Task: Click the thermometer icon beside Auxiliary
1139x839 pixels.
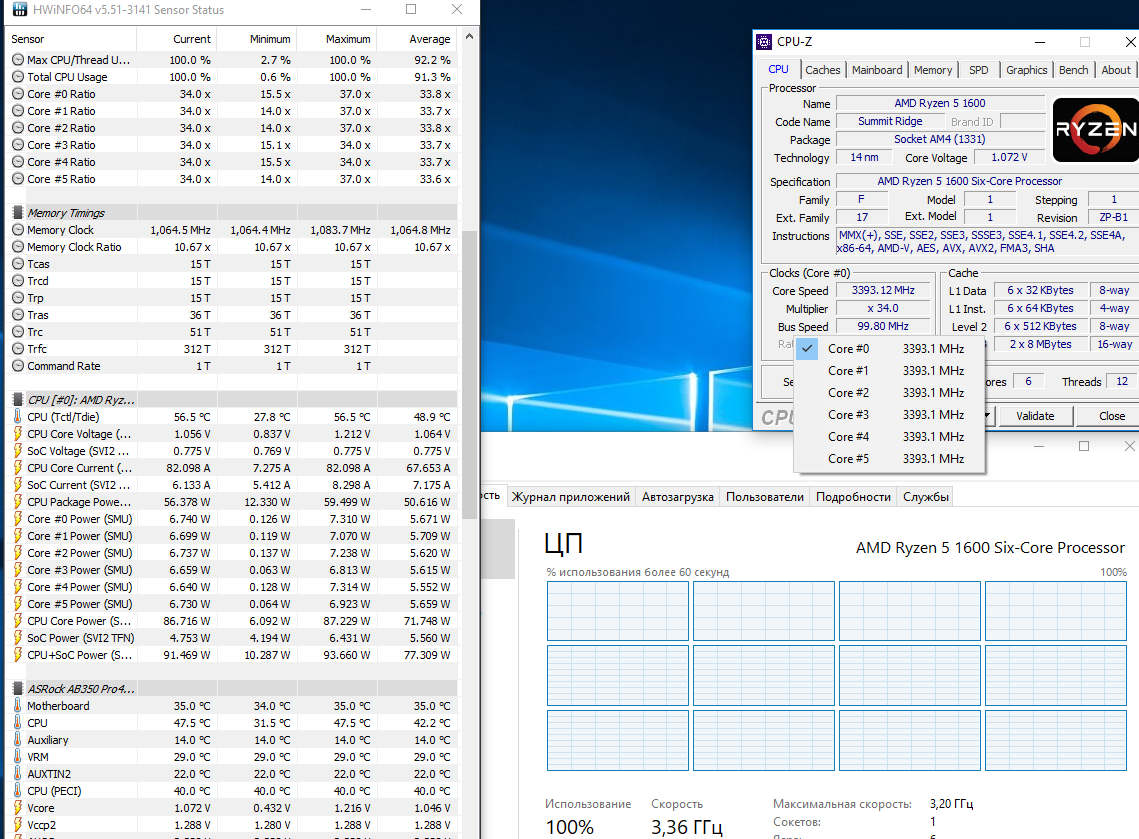Action: click(x=18, y=740)
